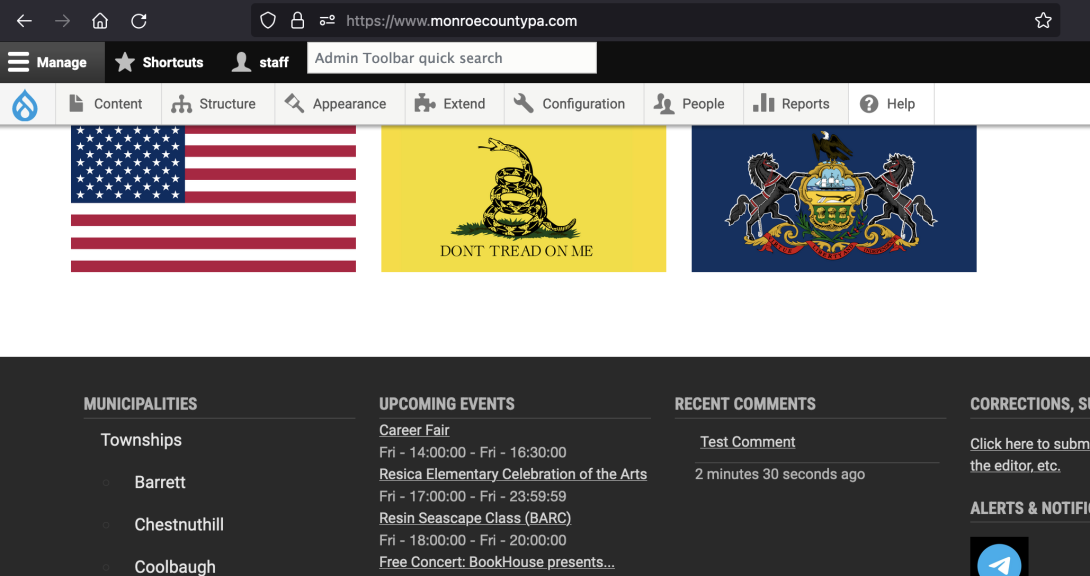Open Resica Elementary Celebration of the Arts link
Screen dimensions: 1090x576
point(513,474)
